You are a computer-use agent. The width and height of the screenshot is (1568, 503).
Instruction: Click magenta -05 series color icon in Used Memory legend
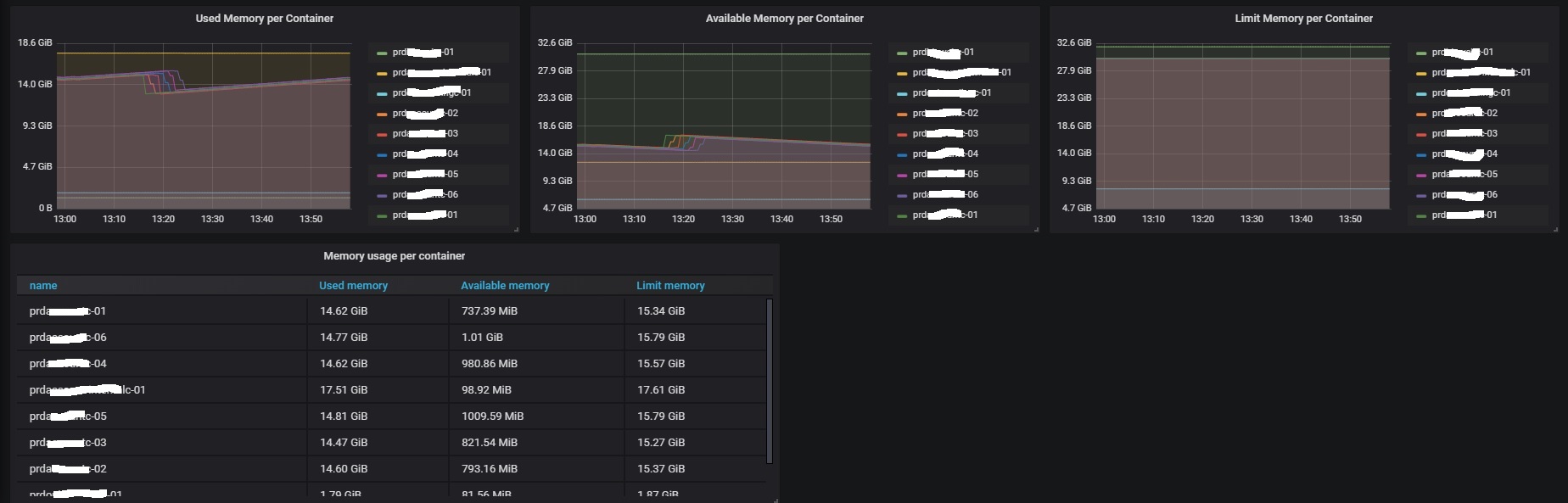[382, 175]
